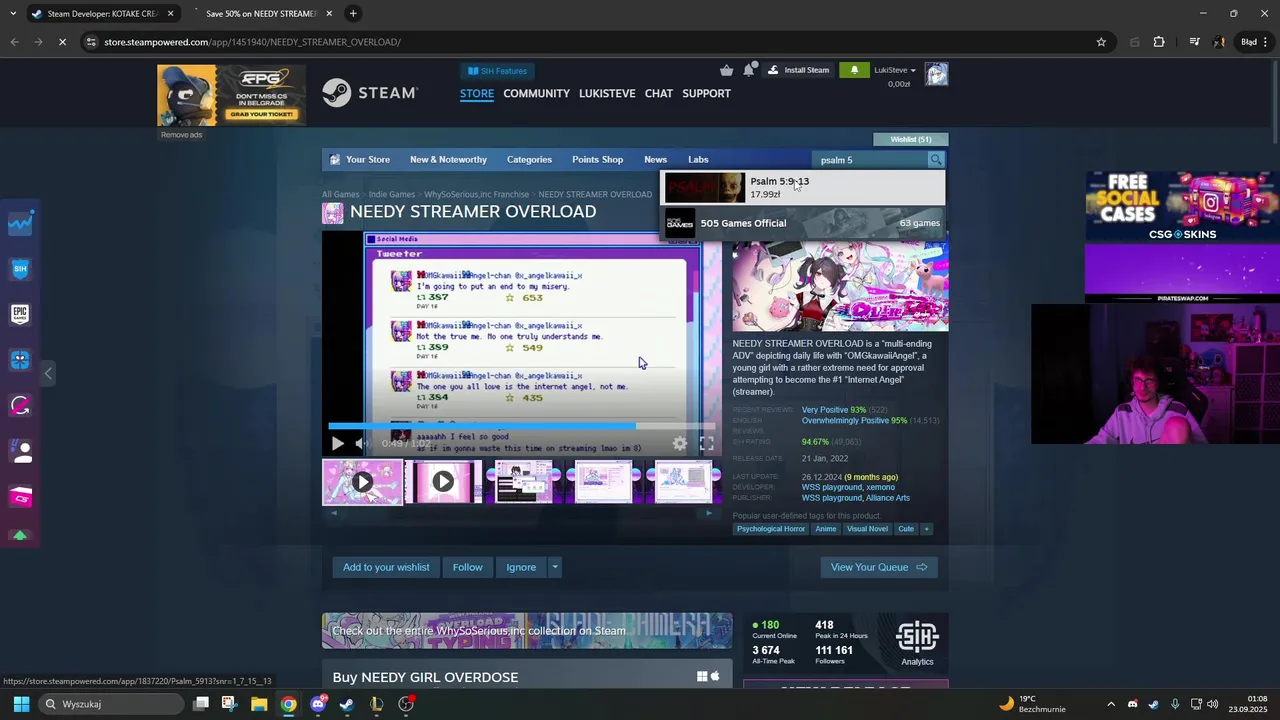Open the SIH shield icon in sidebar
The image size is (1280, 720).
click(x=20, y=269)
